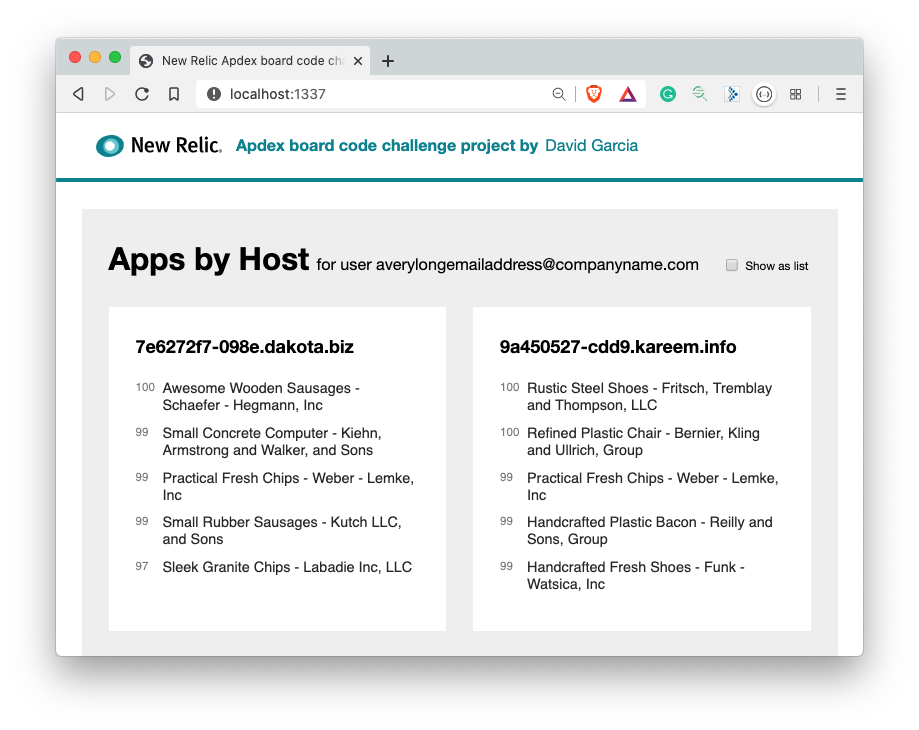This screenshot has height=730, width=919.
Task: Open Small Concrete Computer app entry
Action: [x=272, y=442]
